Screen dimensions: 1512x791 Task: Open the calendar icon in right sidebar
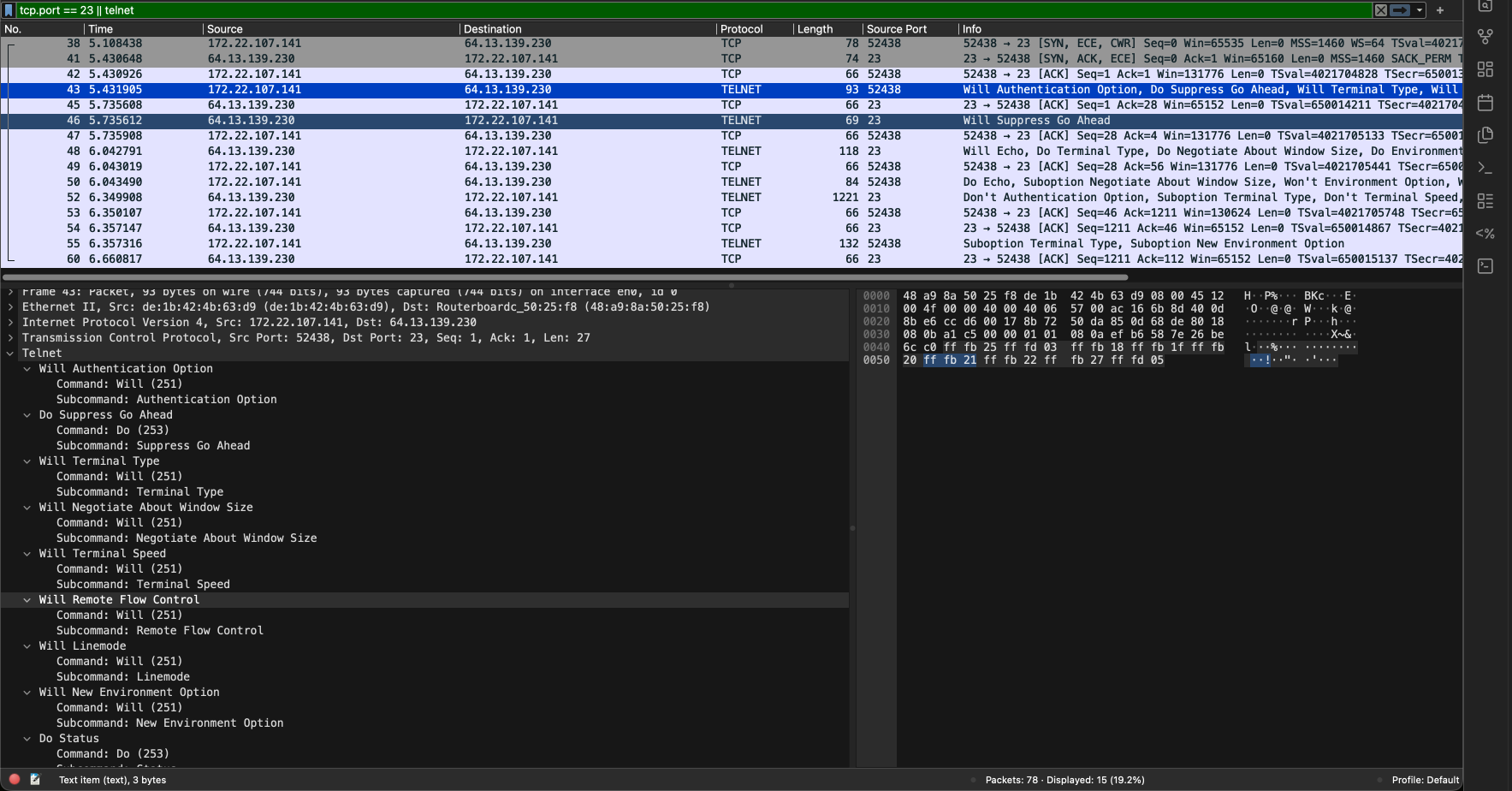(x=1485, y=103)
